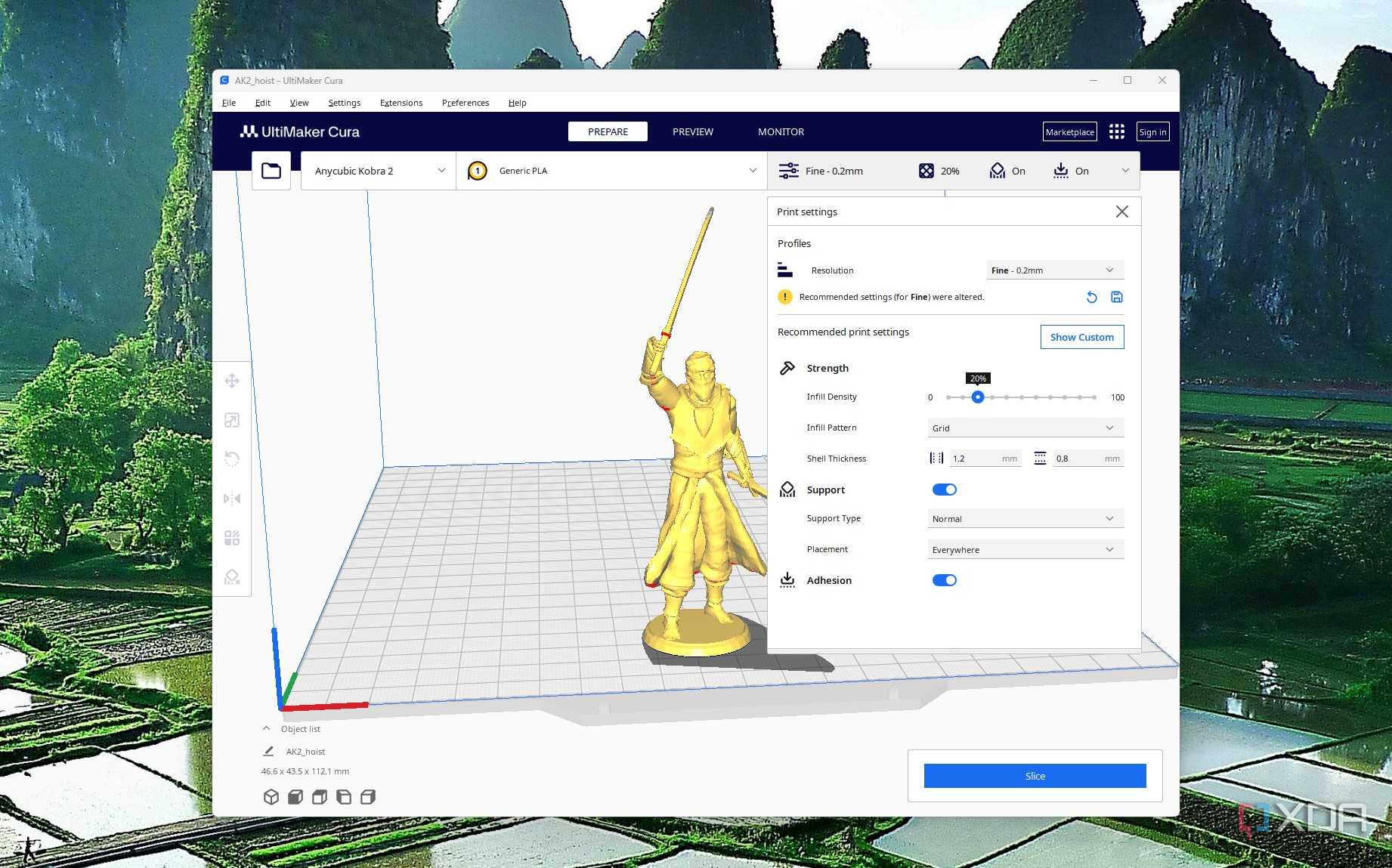Select the Support Blocker tool
This screenshot has height=868, width=1392.
[232, 577]
